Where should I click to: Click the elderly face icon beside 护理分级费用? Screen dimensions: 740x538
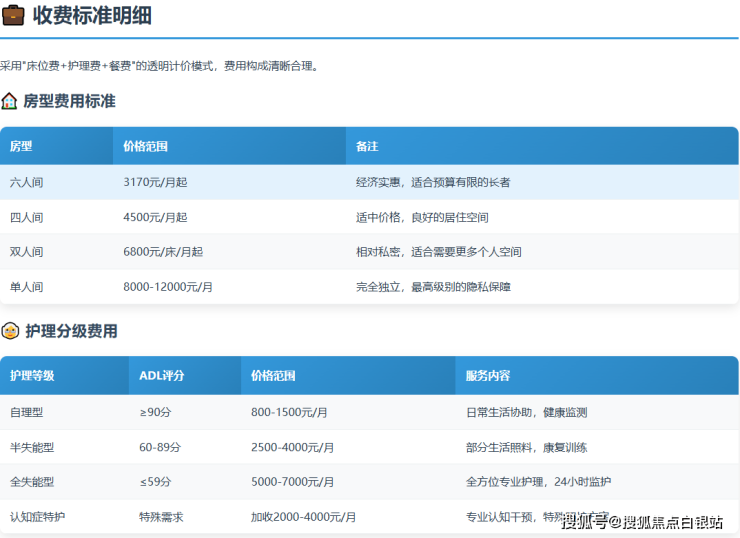(x=9, y=331)
